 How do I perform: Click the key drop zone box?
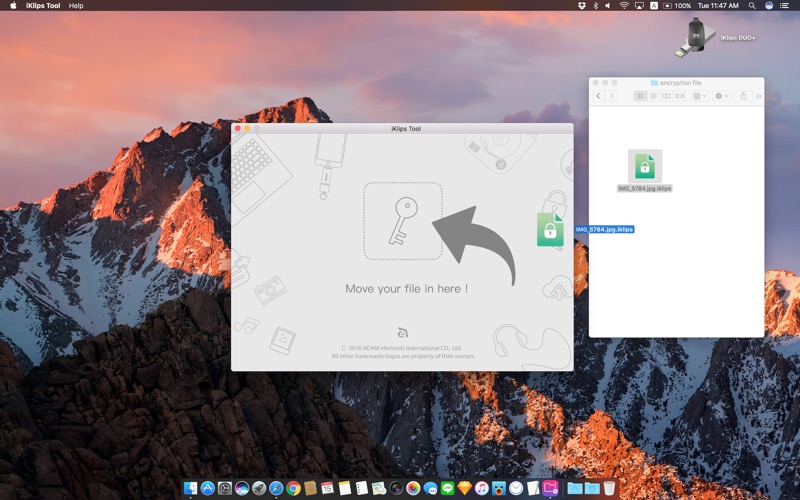[403, 221]
